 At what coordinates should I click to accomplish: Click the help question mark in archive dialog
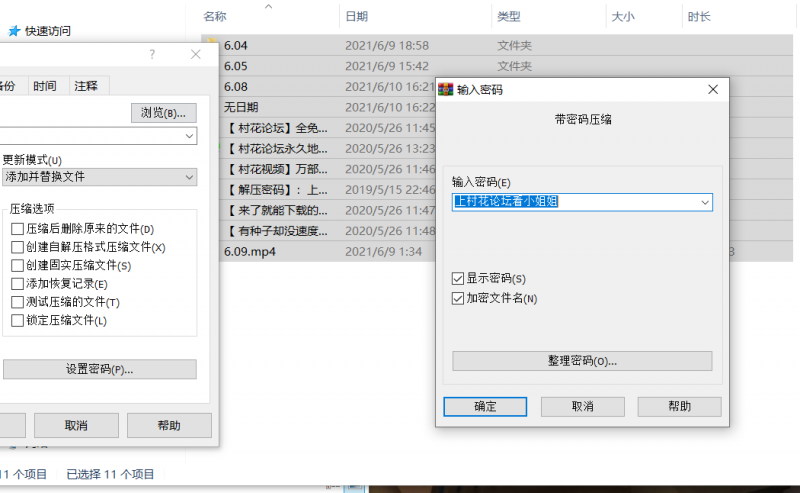coord(152,55)
